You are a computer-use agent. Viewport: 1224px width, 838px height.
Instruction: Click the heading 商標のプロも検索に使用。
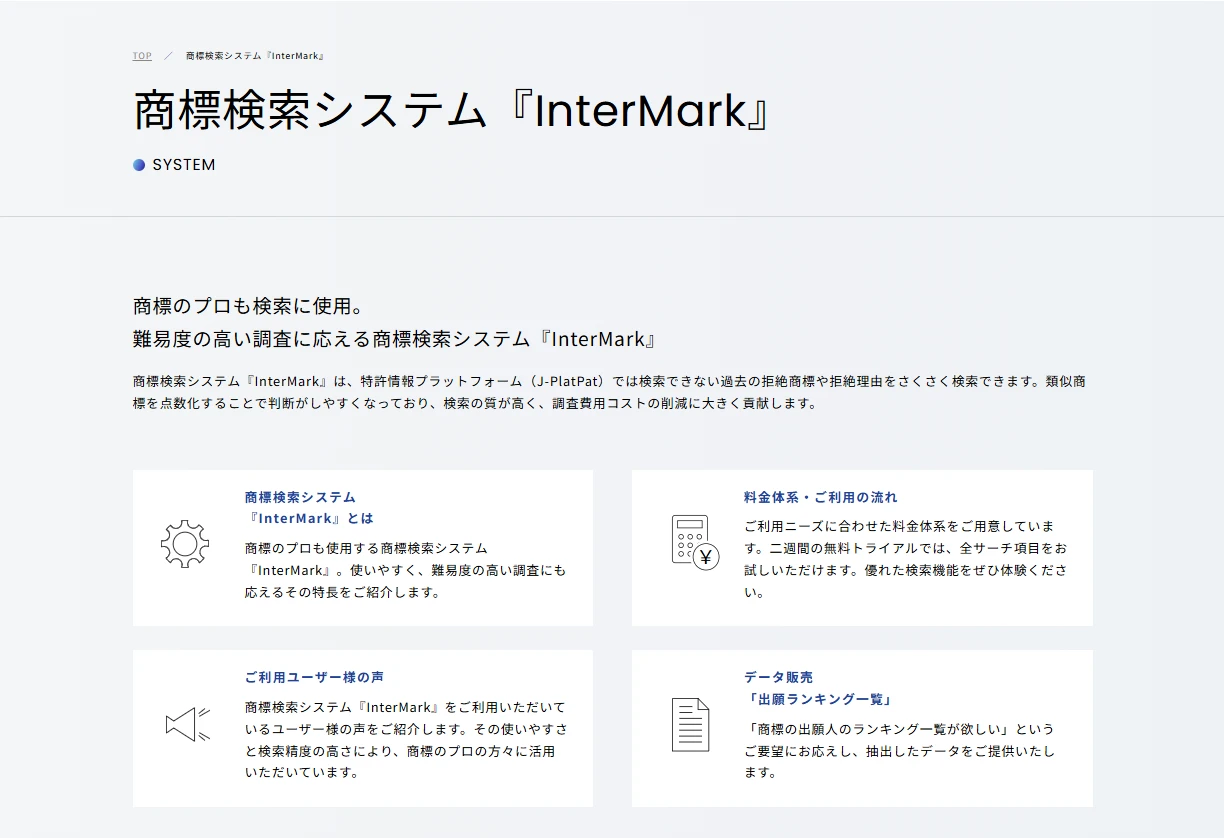pos(248,306)
